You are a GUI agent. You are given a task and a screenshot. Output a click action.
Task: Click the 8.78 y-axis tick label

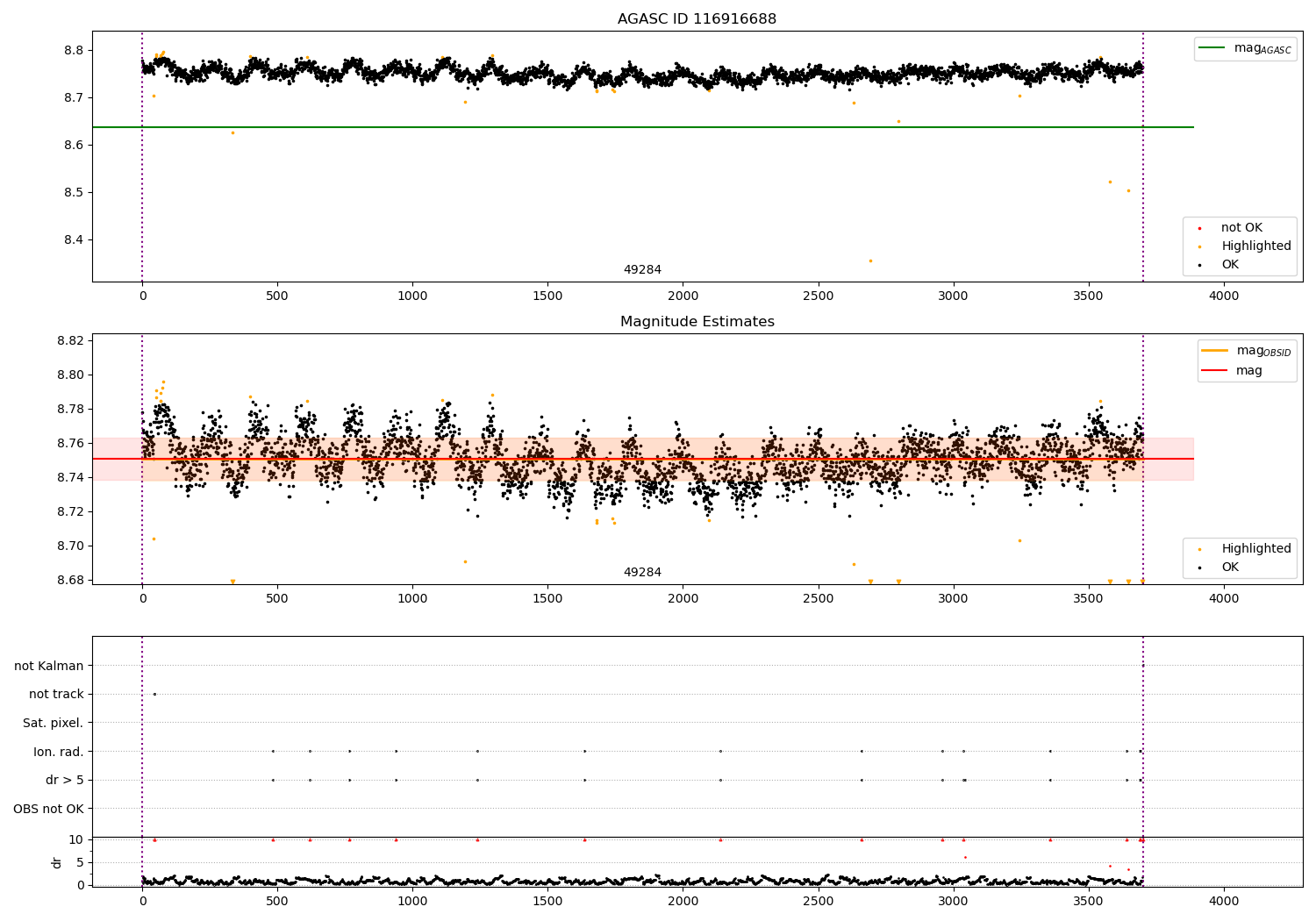pyautogui.click(x=71, y=409)
